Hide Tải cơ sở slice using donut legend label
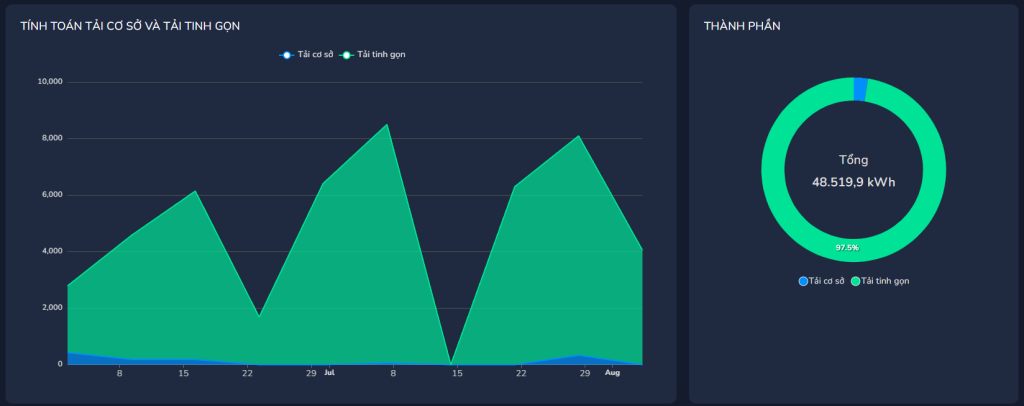Image resolution: width=1024 pixels, height=406 pixels. pos(826,281)
